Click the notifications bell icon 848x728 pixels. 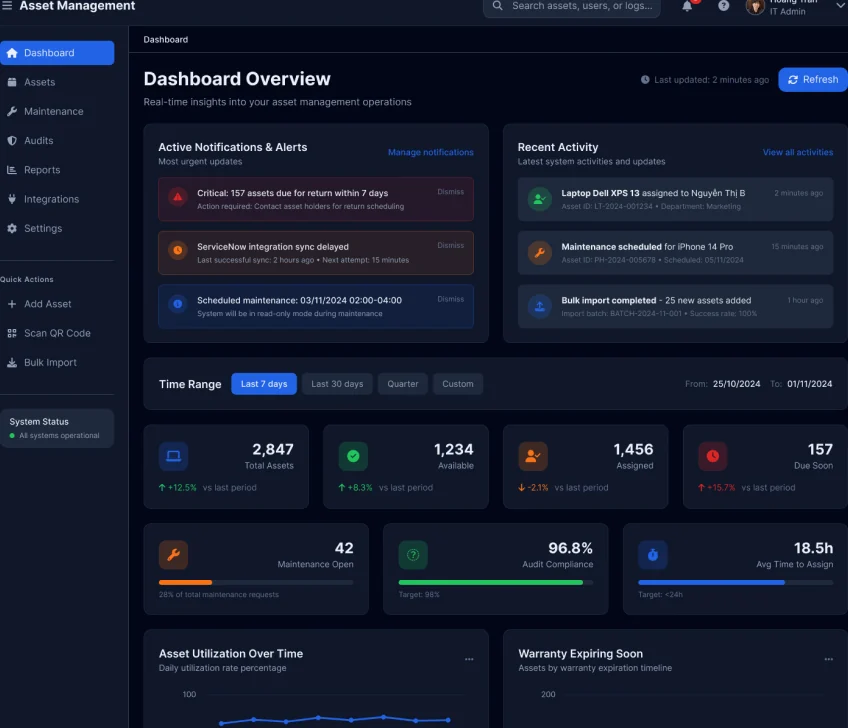(x=687, y=6)
